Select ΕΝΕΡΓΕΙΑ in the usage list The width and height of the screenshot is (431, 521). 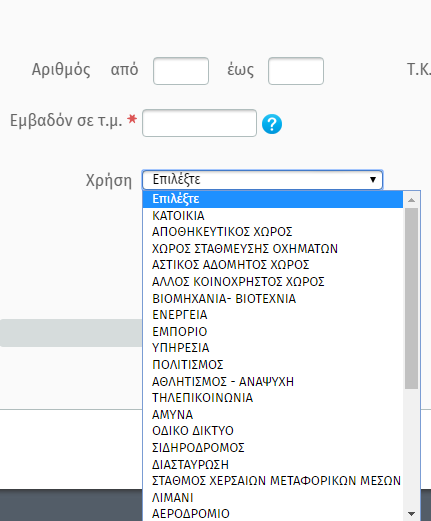coord(273,315)
